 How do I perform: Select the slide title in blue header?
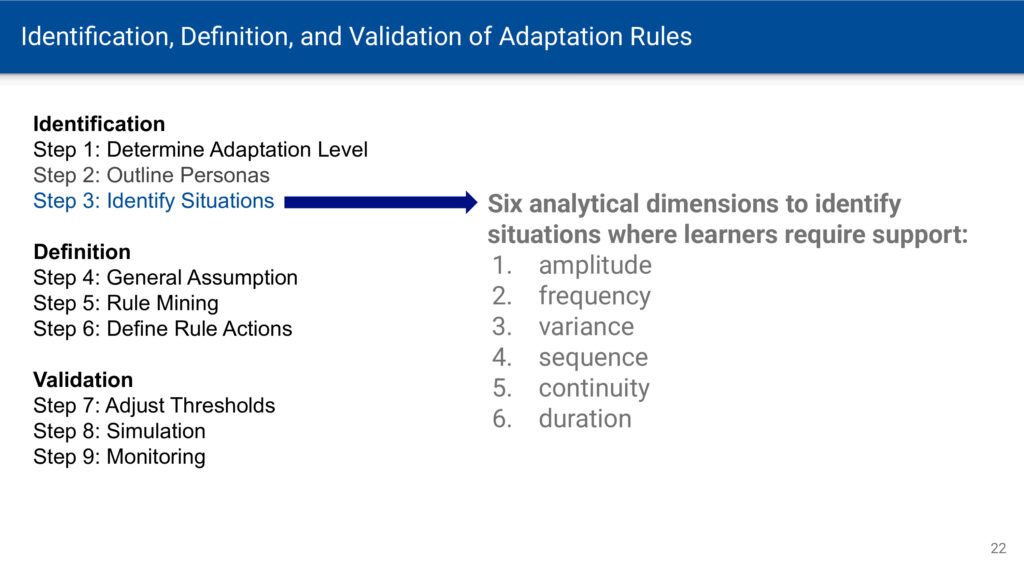point(356,37)
